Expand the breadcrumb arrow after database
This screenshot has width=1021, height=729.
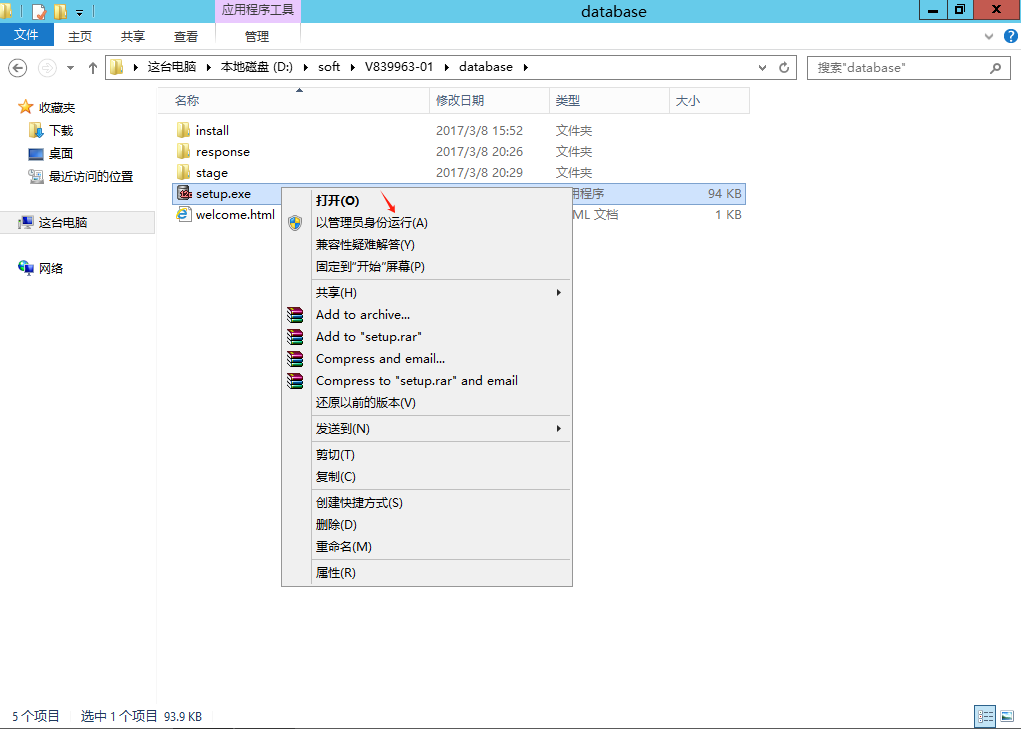tap(525, 67)
